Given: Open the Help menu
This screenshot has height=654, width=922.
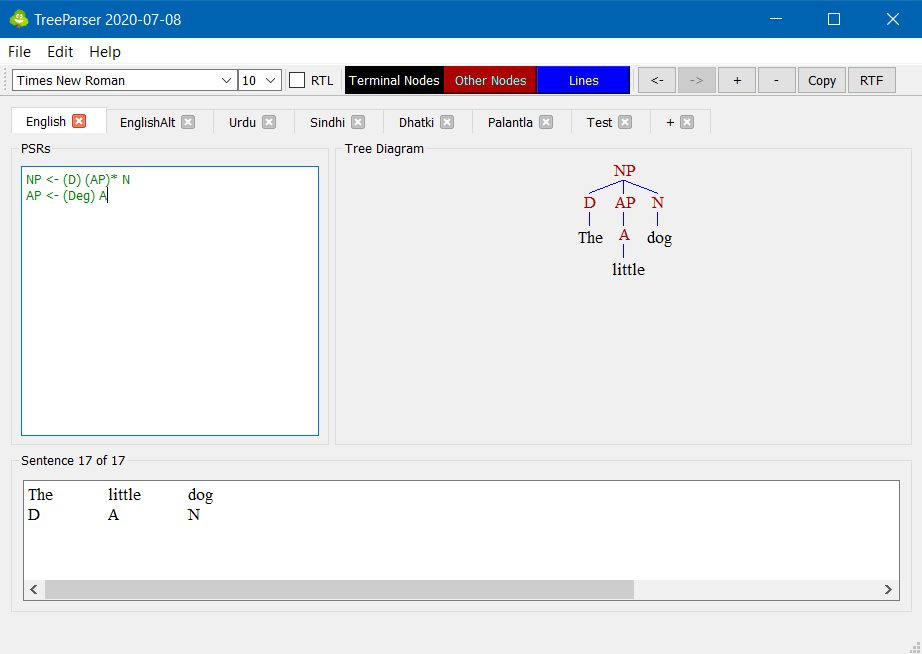Looking at the screenshot, I should coord(105,52).
